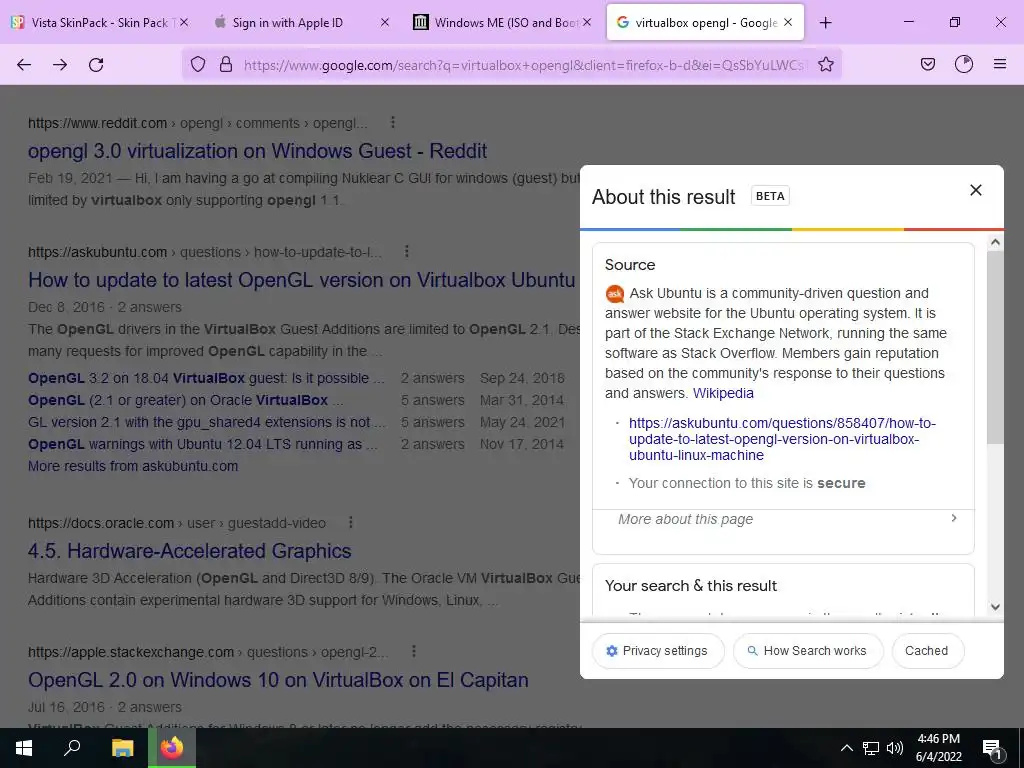Open the askubuntu result three-dot menu
1024x768 pixels.
point(407,251)
